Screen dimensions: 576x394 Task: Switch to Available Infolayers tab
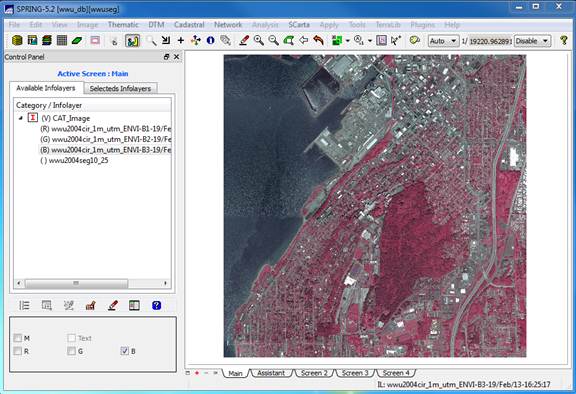(x=46, y=88)
